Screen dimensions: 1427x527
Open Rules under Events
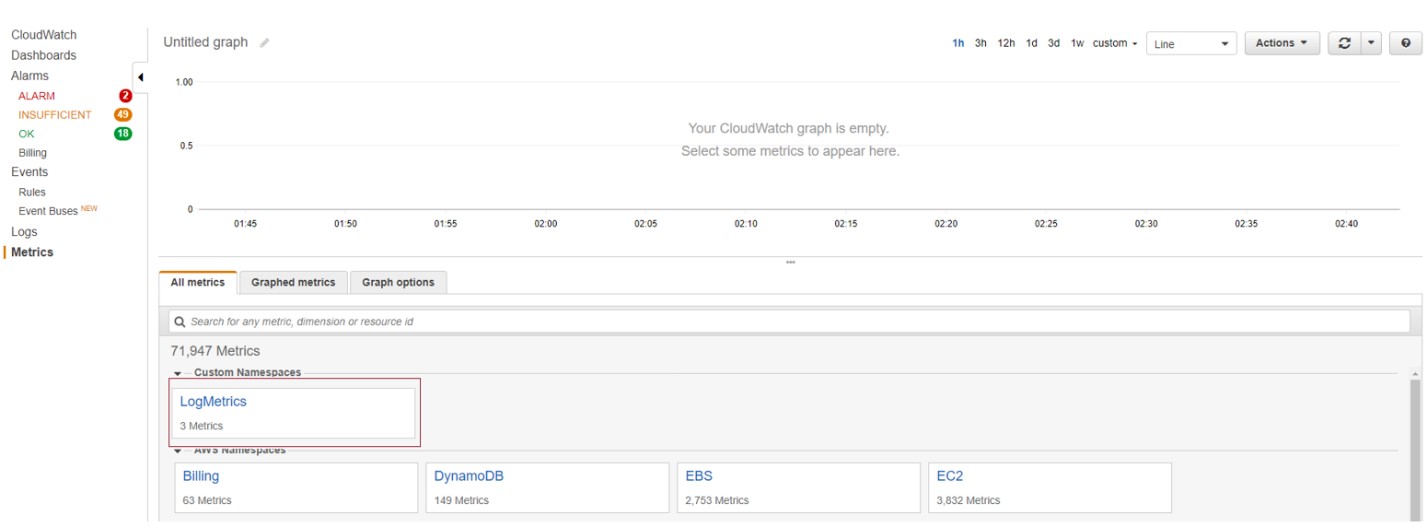click(32, 192)
